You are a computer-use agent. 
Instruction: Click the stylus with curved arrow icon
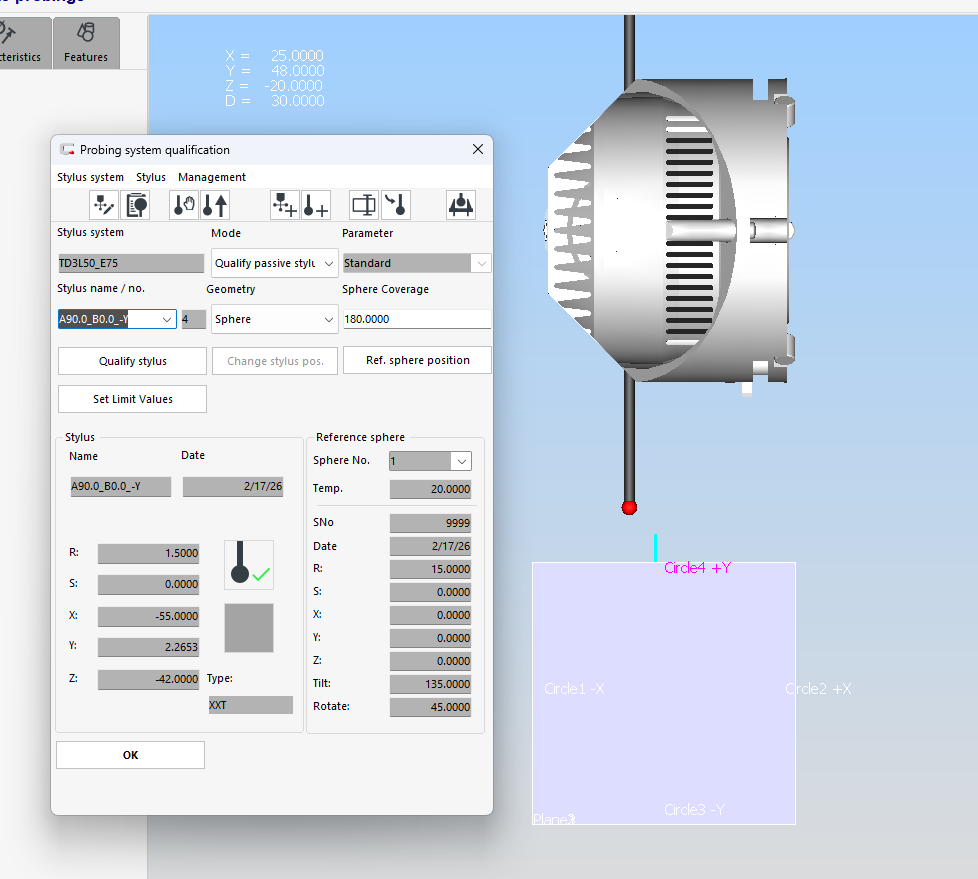[x=396, y=205]
